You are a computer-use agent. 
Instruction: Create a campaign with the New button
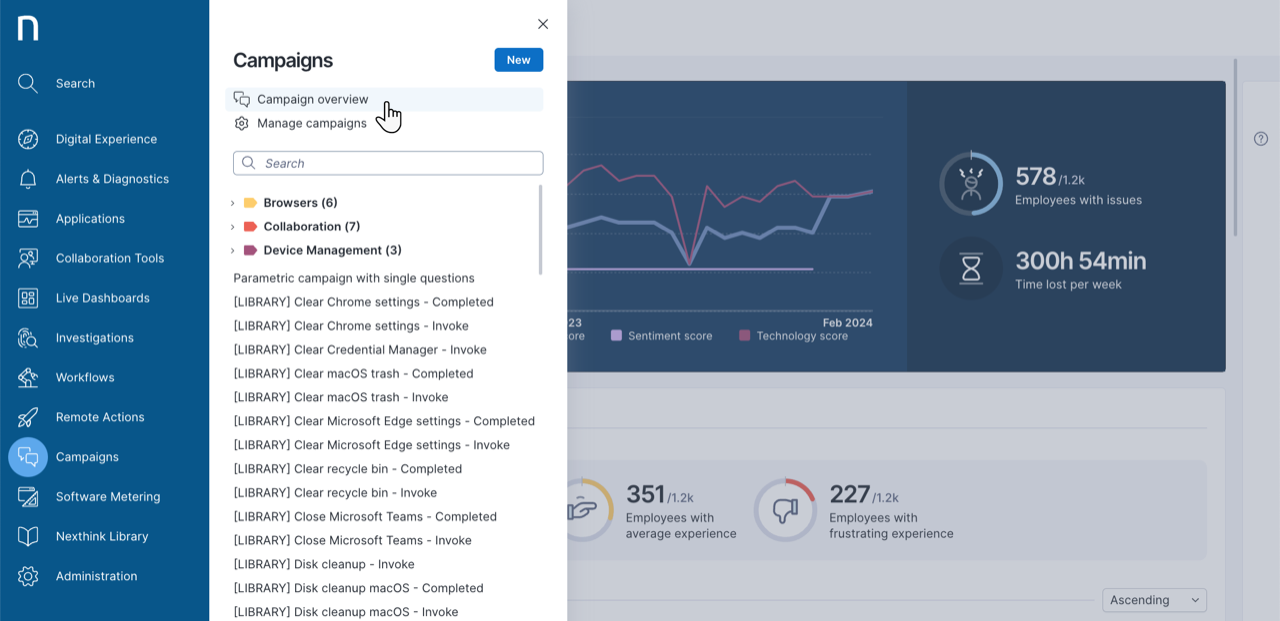point(518,60)
